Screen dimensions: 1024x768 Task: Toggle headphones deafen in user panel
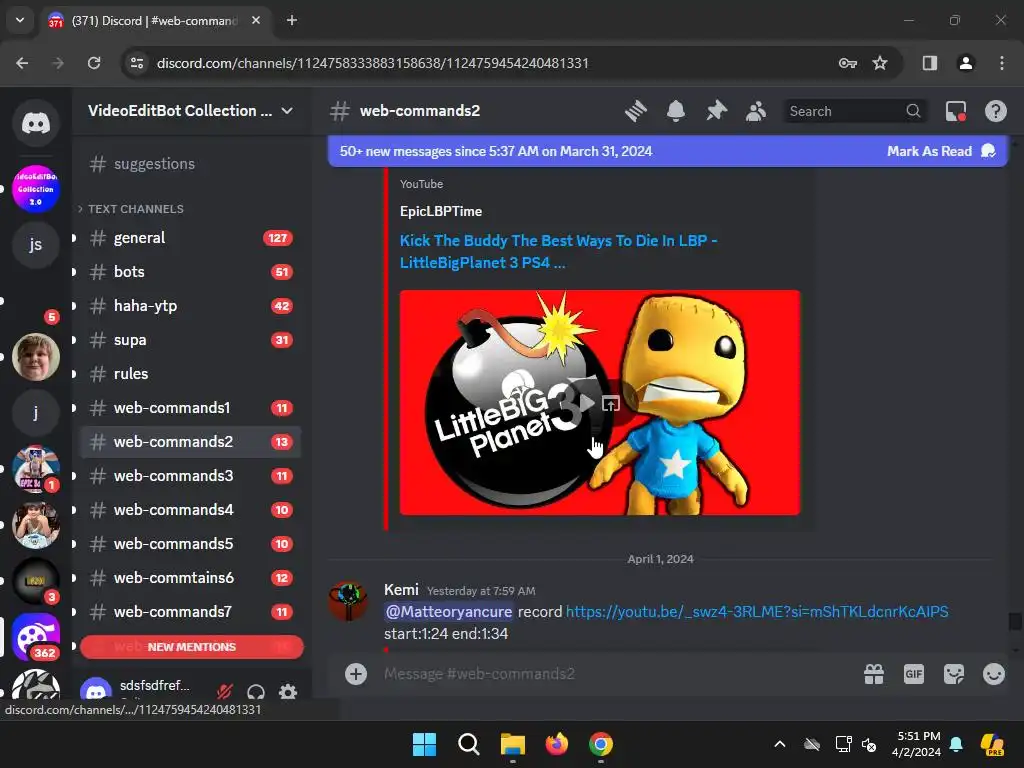tap(256, 691)
